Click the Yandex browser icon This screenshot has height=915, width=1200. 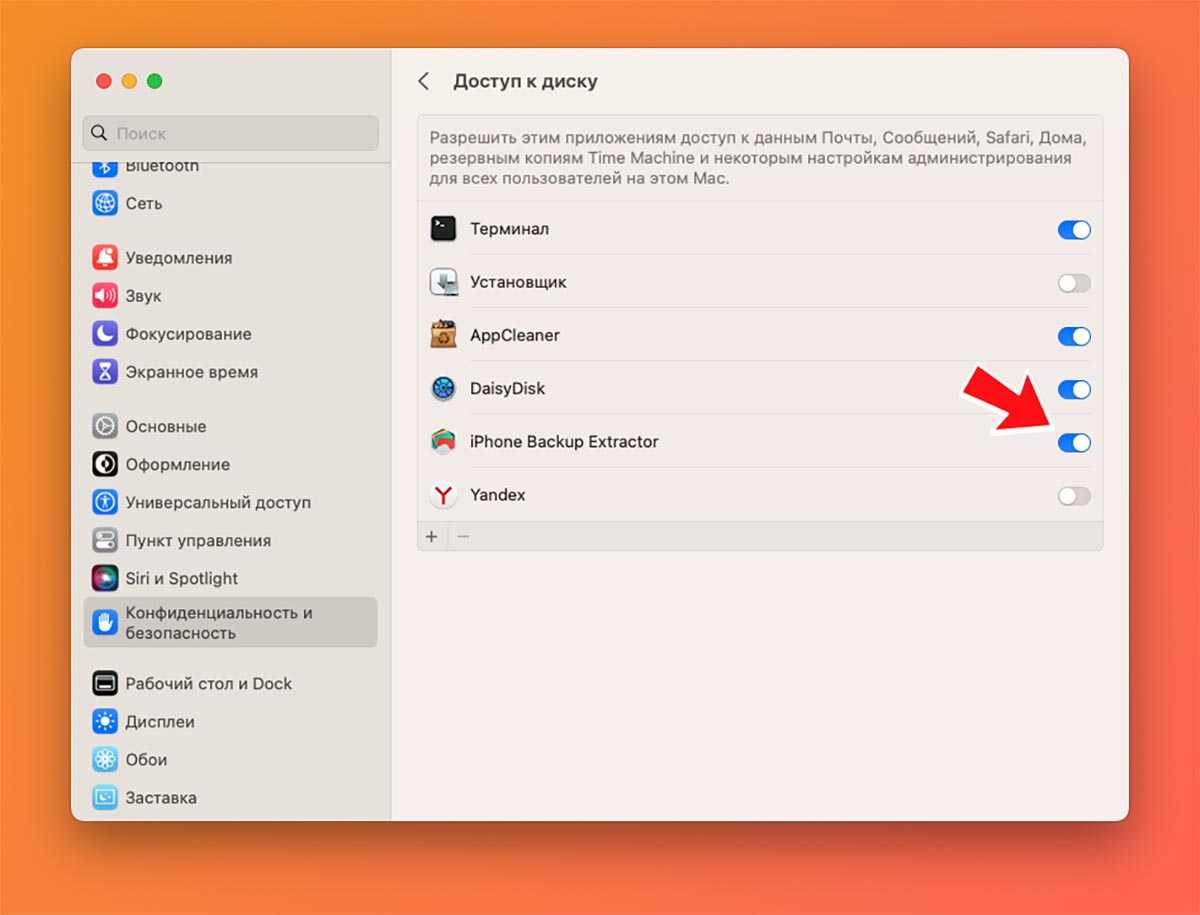pyautogui.click(x=443, y=495)
